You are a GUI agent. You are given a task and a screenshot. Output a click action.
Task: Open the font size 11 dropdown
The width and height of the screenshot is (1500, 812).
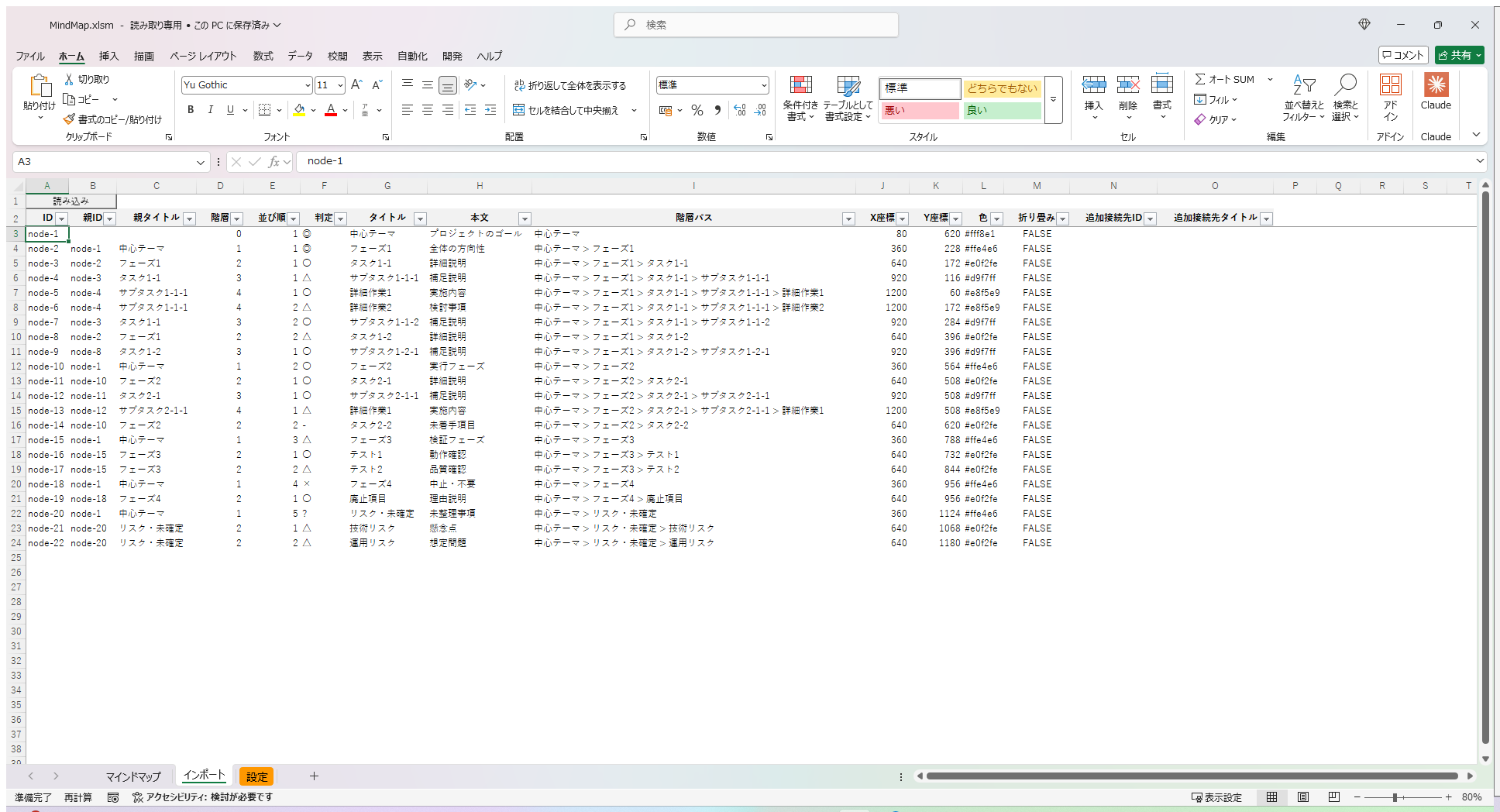click(x=340, y=85)
